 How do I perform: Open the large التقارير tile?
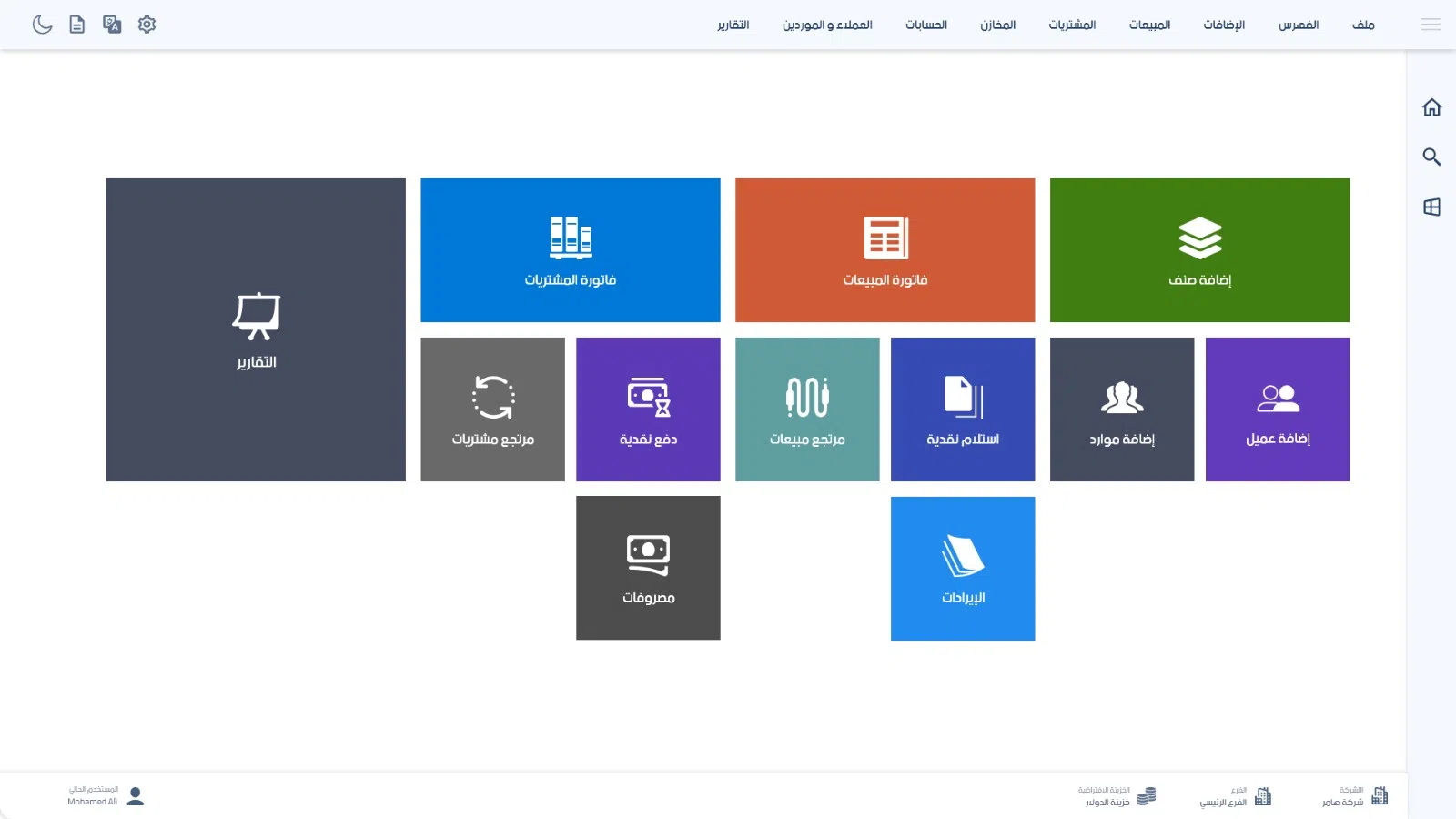256,329
